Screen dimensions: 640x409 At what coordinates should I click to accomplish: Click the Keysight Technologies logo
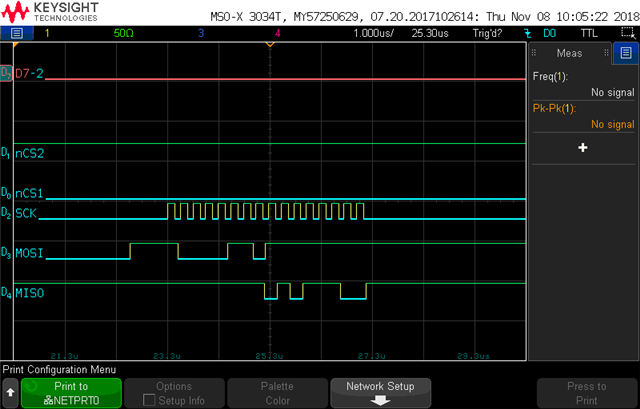pyautogui.click(x=50, y=12)
